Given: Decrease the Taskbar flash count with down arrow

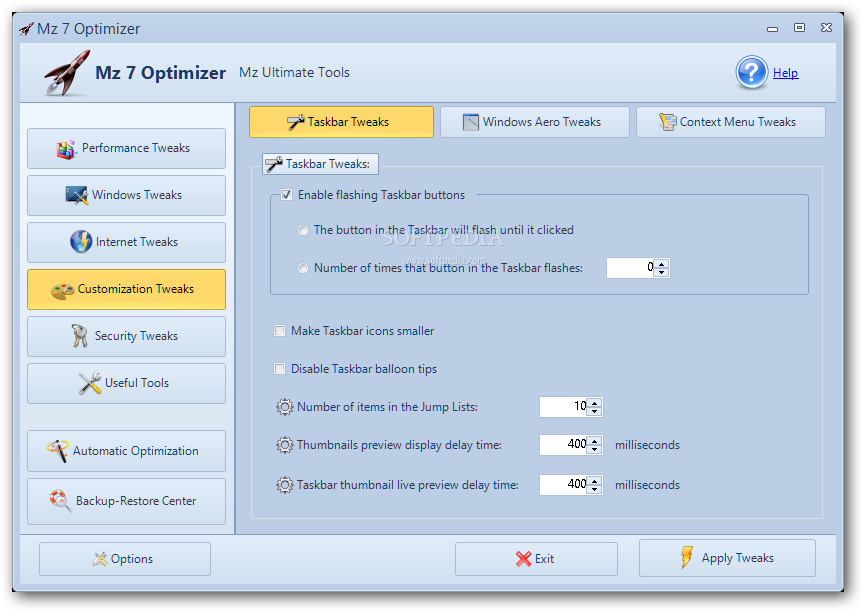Looking at the screenshot, I should coord(662,272).
